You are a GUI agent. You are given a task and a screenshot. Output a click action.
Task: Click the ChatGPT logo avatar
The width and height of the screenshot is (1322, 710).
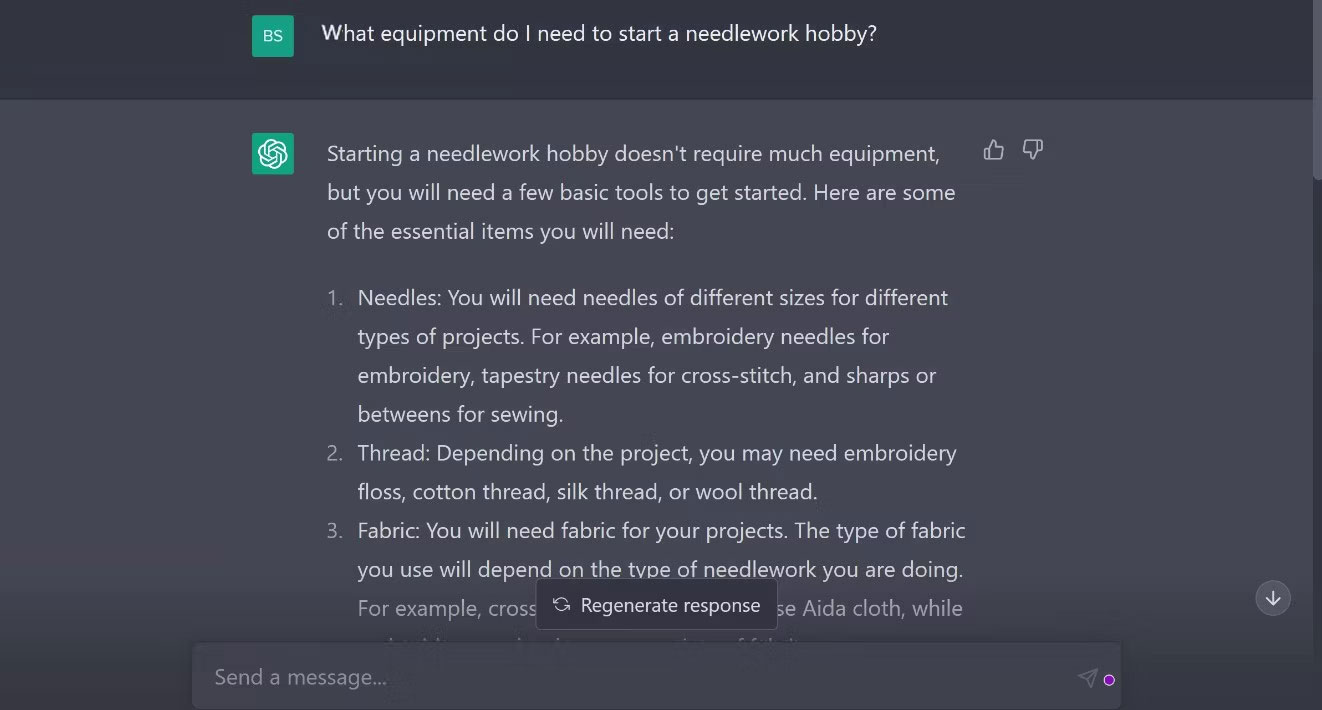(x=273, y=154)
